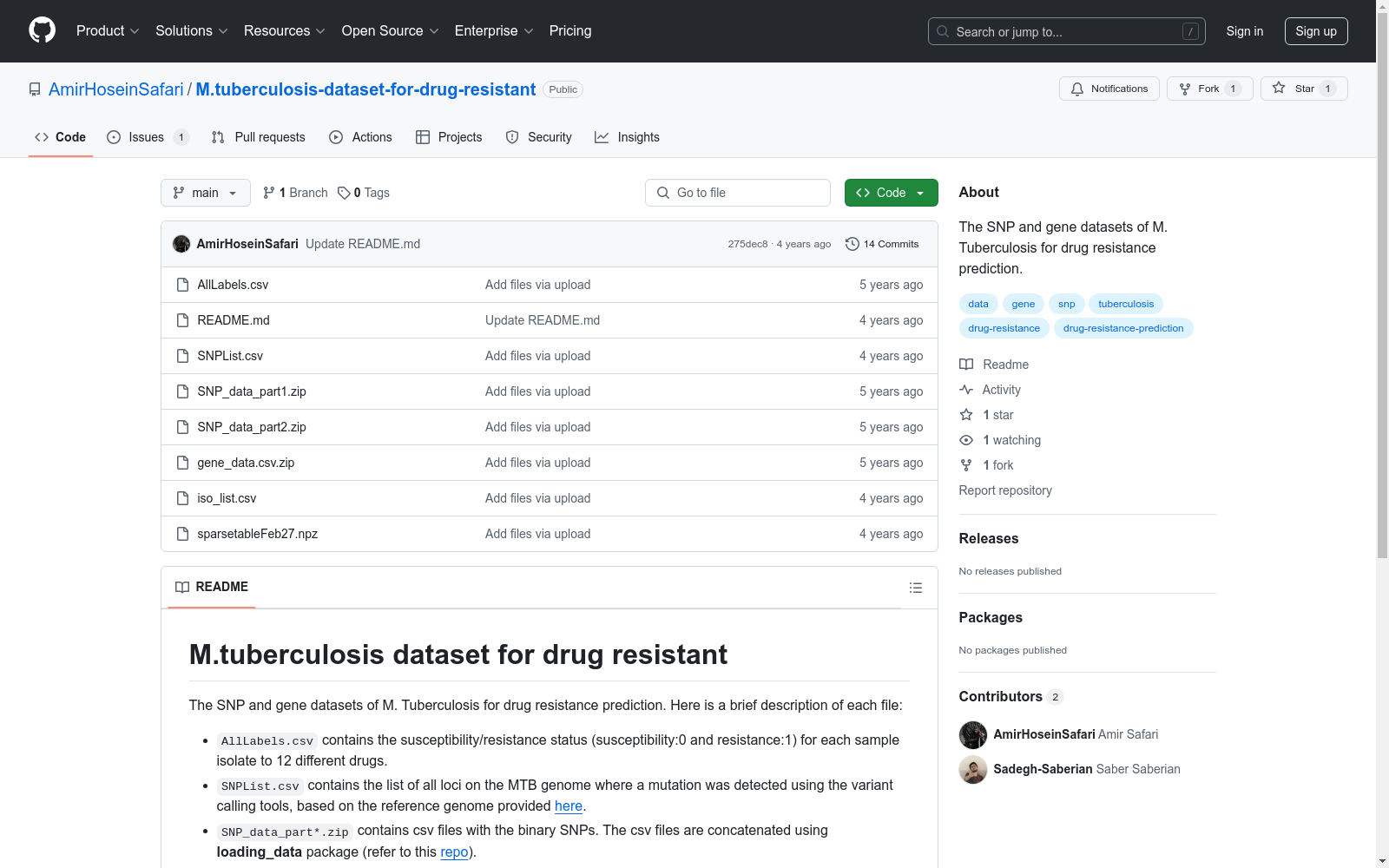Follow the 'here' reference genome link
Image resolution: width=1389 pixels, height=868 pixels.
click(x=569, y=806)
